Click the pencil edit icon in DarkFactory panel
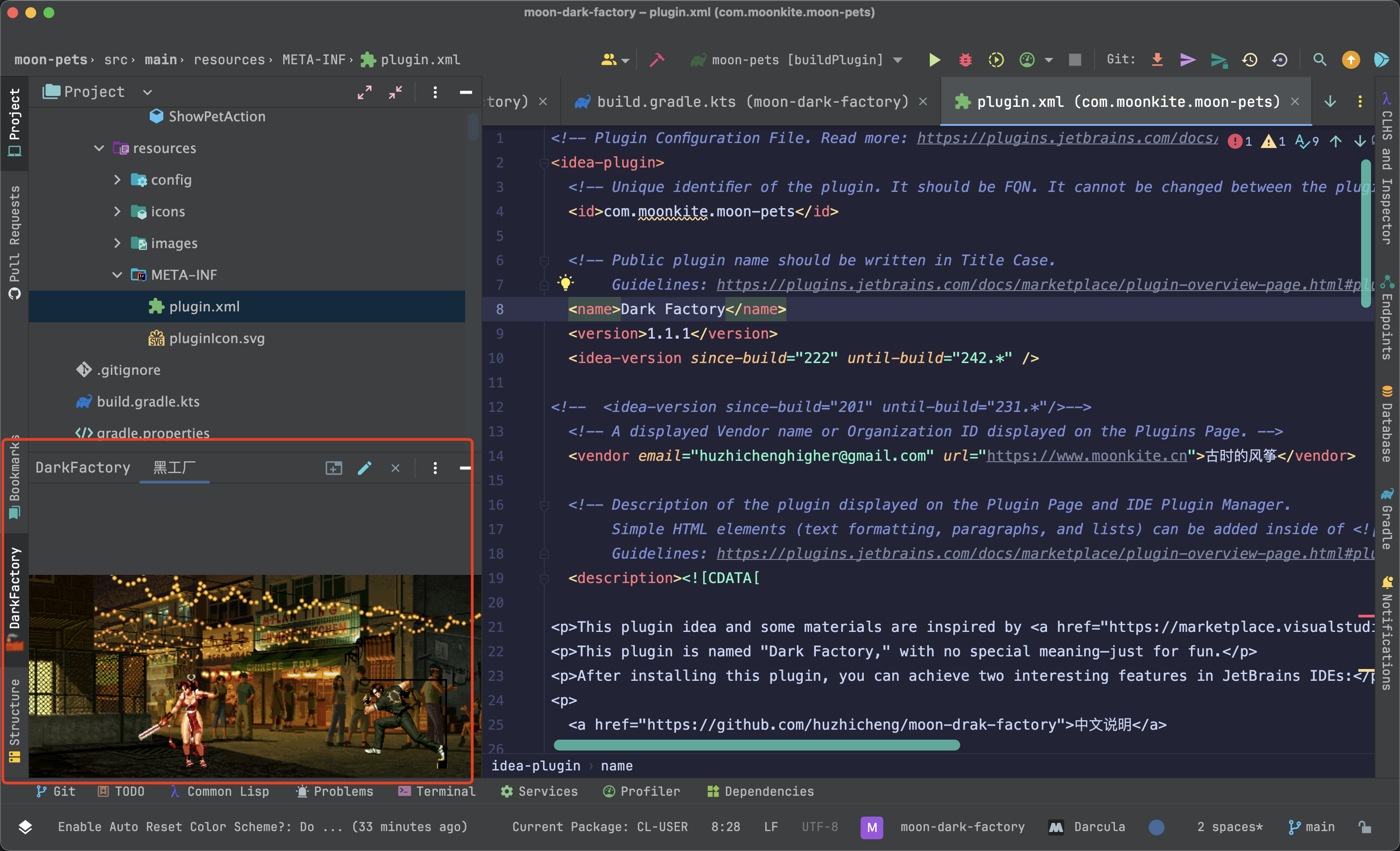 click(x=364, y=468)
